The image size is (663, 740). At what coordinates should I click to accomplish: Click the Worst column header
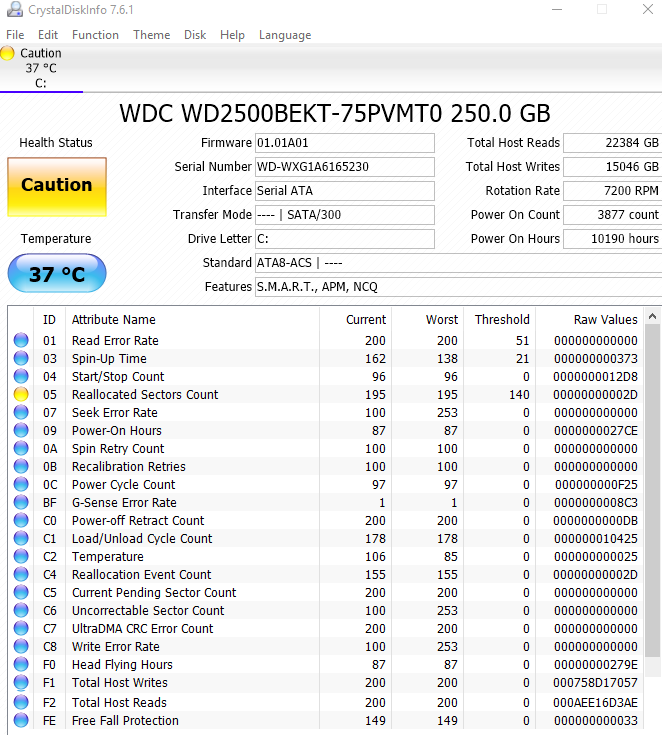(x=428, y=320)
